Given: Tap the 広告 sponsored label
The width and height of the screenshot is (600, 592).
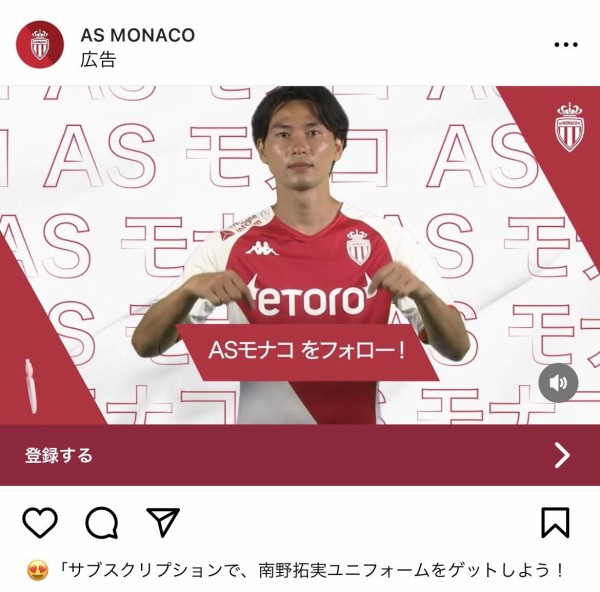Looking at the screenshot, I should point(98,60).
